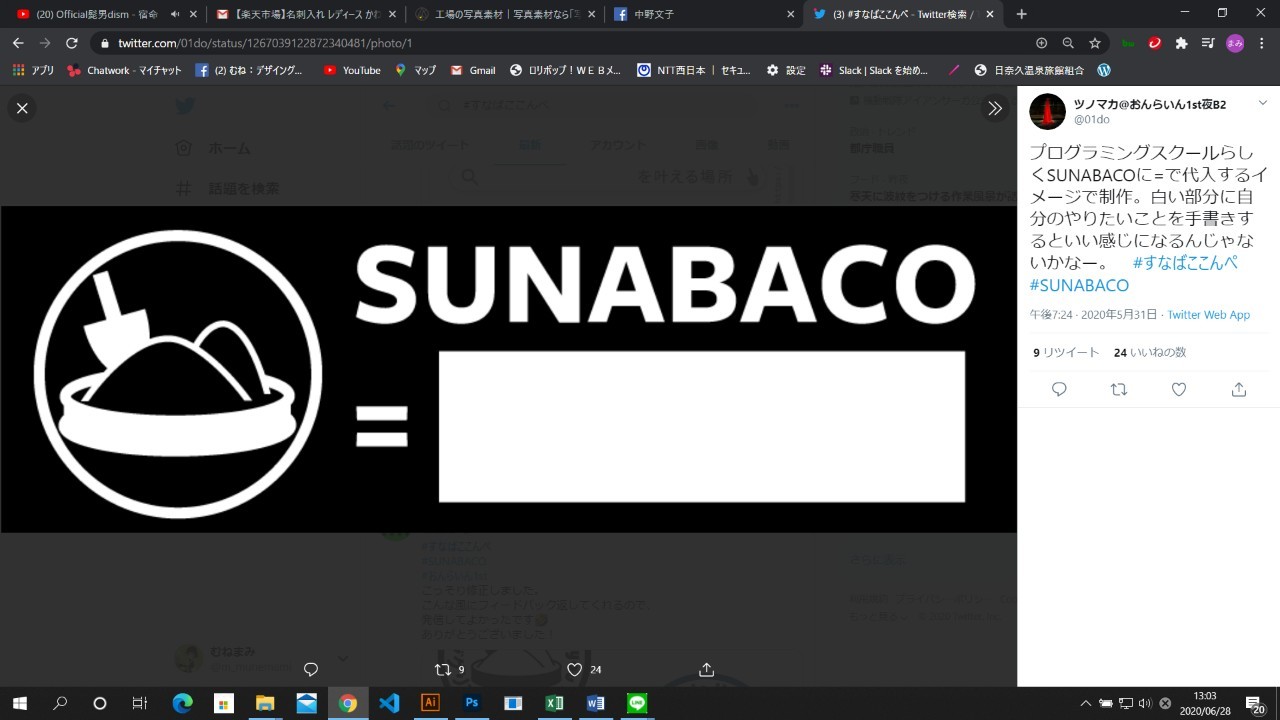
Task: Collapse the tweet sidebar using the double-chevron icon
Action: coord(994,108)
